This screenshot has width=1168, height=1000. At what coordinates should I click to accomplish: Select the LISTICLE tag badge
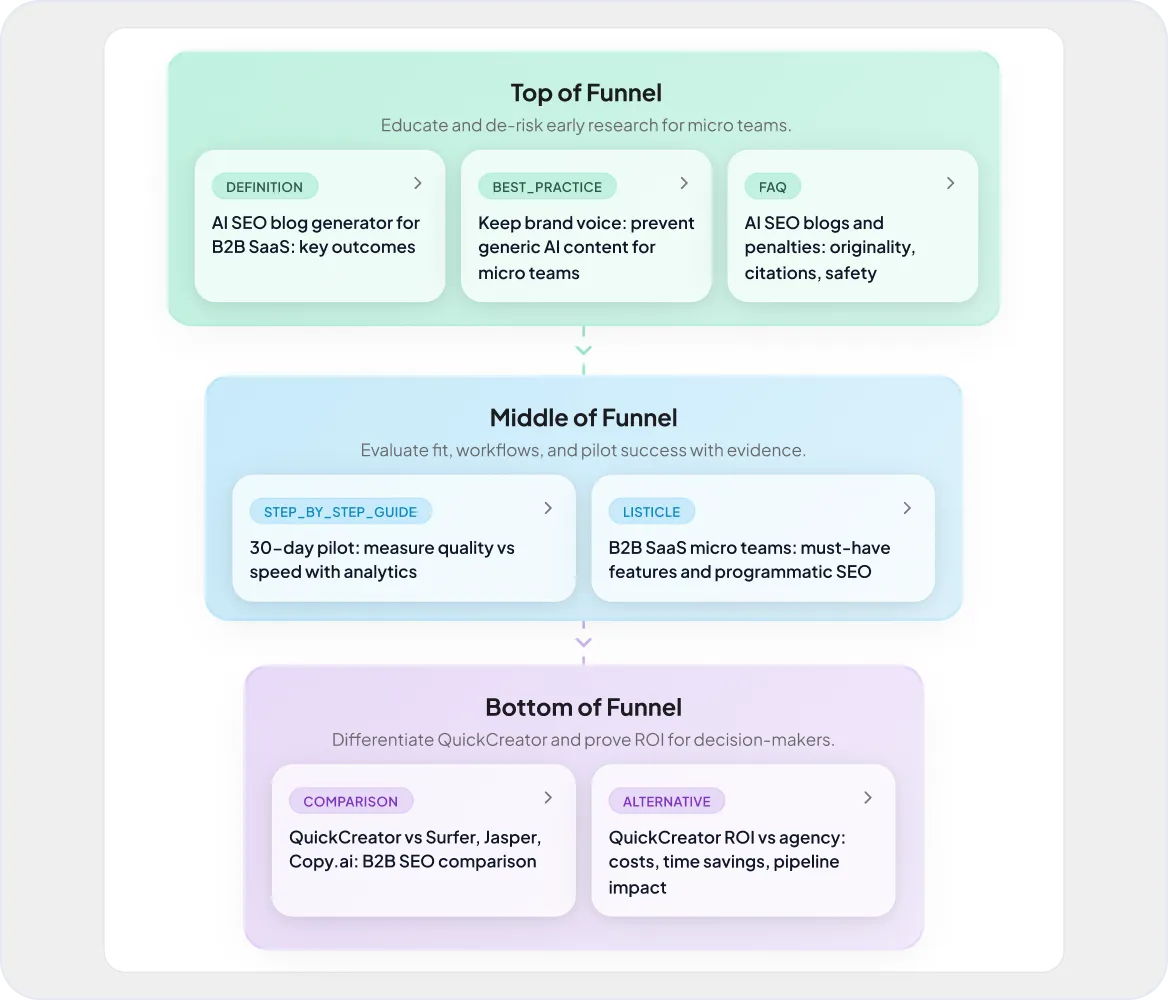coord(651,512)
